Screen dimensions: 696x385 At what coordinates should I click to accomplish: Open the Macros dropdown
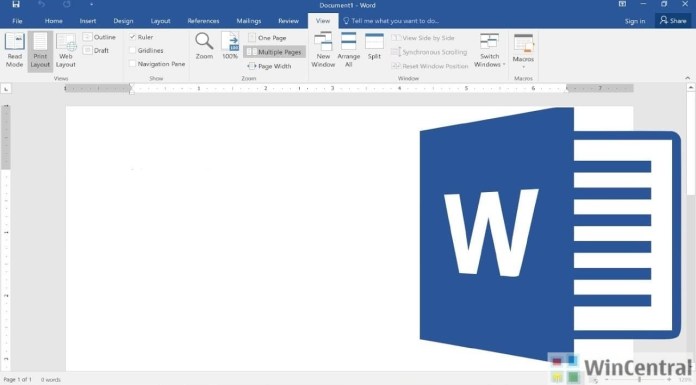[x=523, y=51]
